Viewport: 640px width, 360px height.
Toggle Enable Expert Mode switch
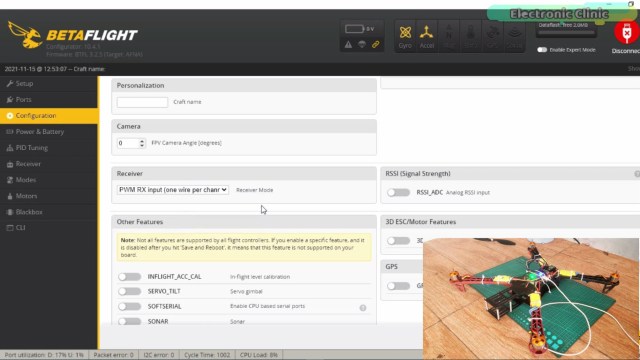(x=542, y=50)
